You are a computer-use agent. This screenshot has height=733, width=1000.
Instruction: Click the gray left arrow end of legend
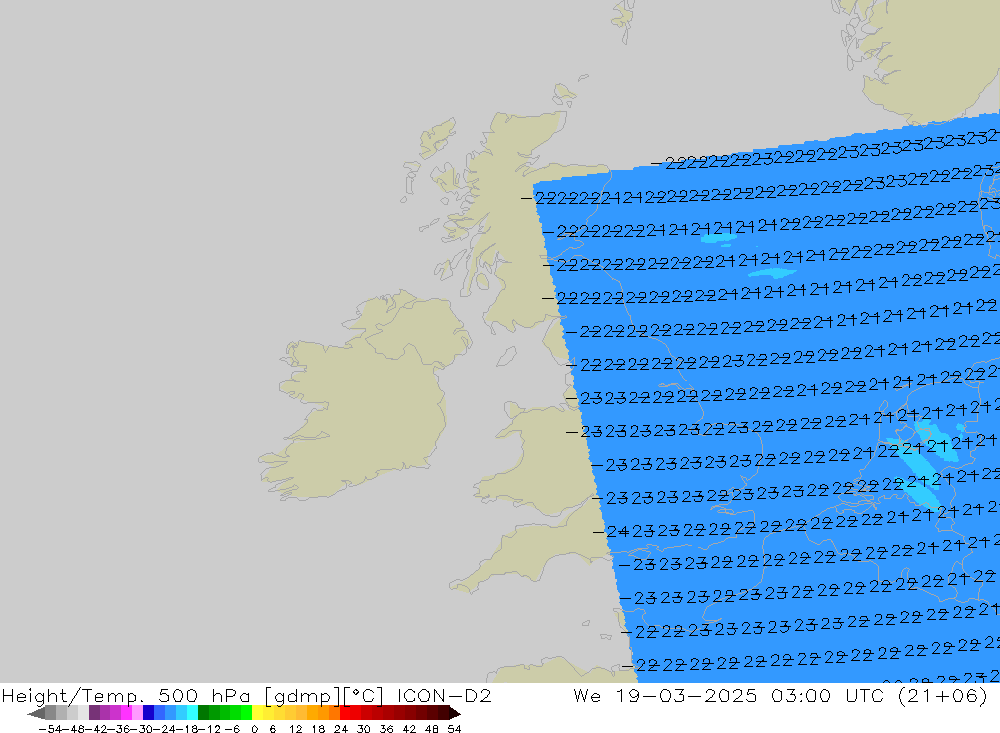point(36,713)
